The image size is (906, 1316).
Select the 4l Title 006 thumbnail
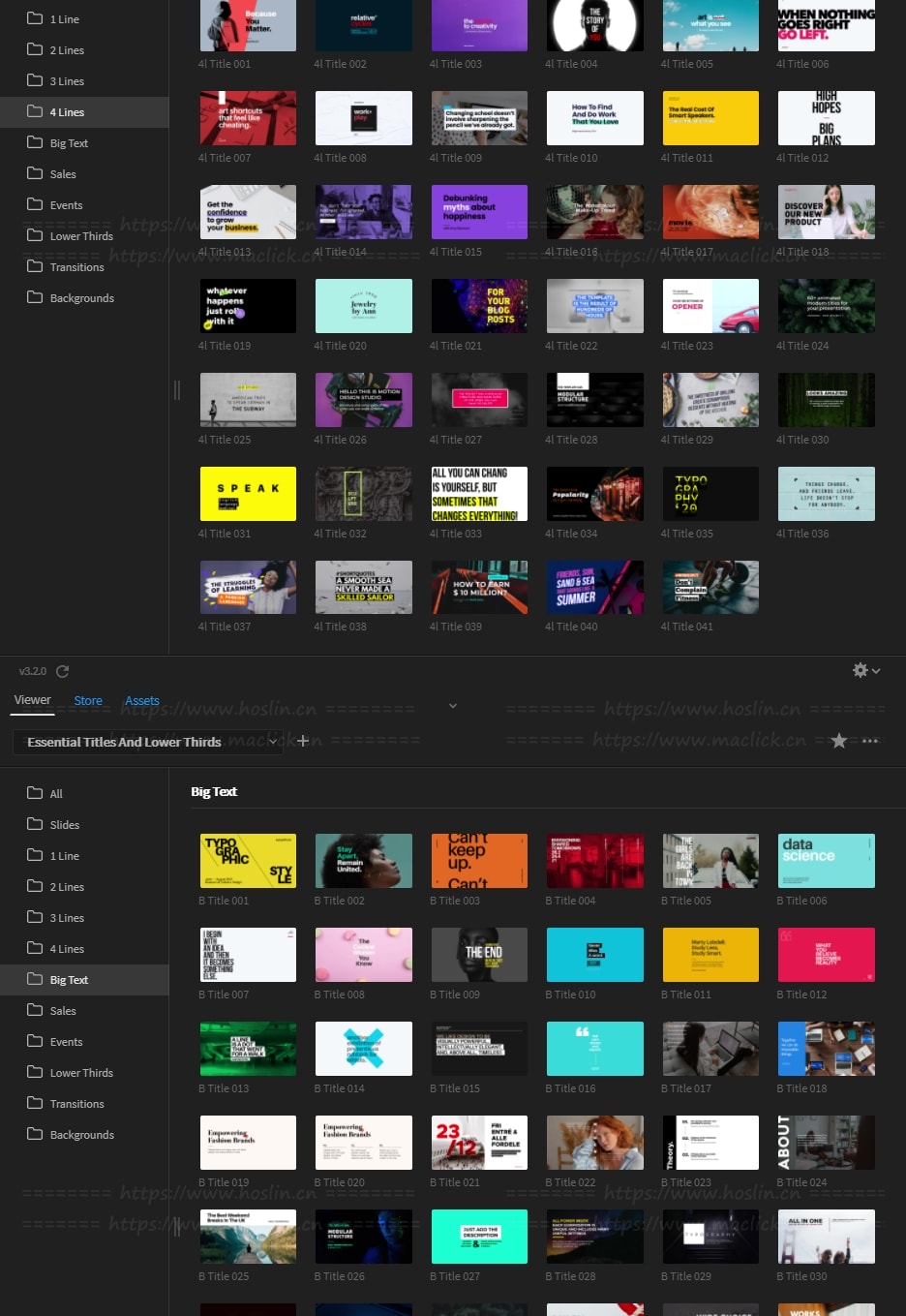[x=827, y=25]
